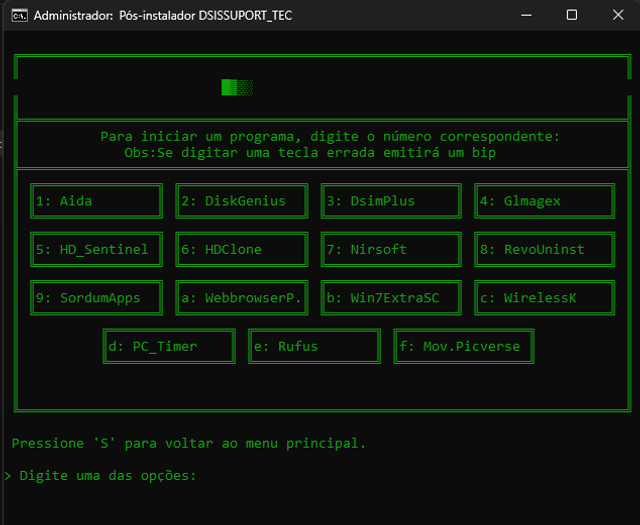This screenshot has width=640, height=525.
Task: Choose the 2: DiskGenius menu box
Action: click(241, 201)
